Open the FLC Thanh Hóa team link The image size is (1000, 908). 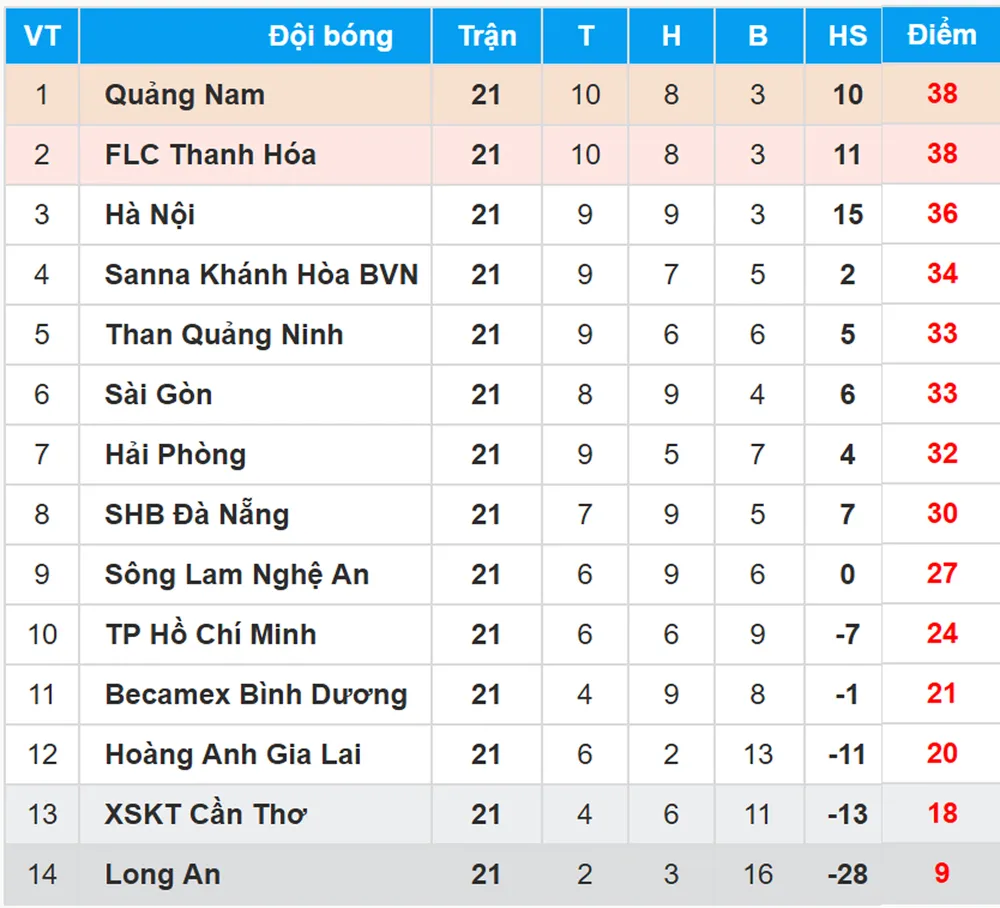tap(210, 155)
